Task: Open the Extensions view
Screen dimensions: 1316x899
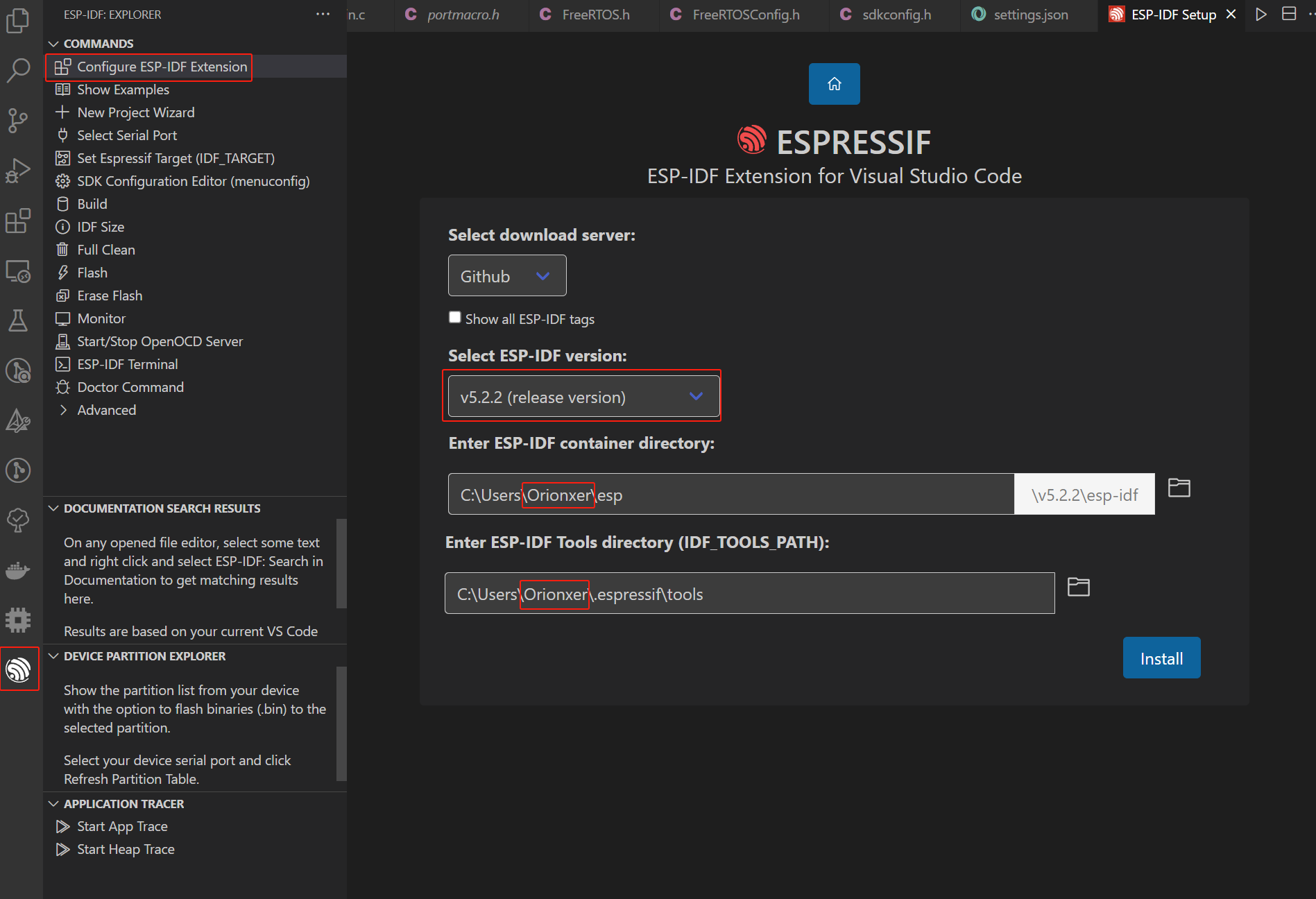Action: pos(18,221)
